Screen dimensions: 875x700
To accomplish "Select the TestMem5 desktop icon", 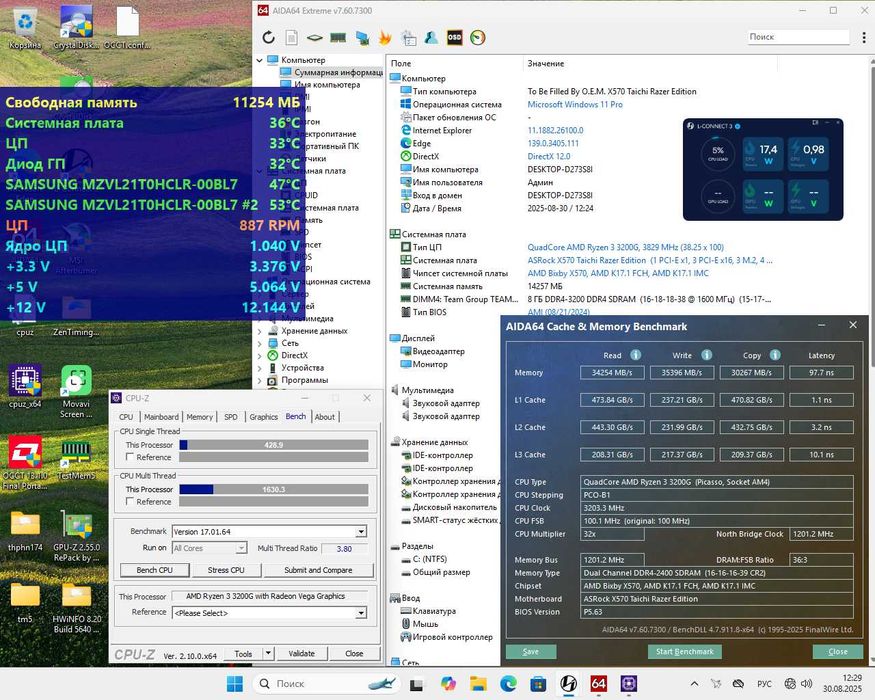I will click(76, 459).
